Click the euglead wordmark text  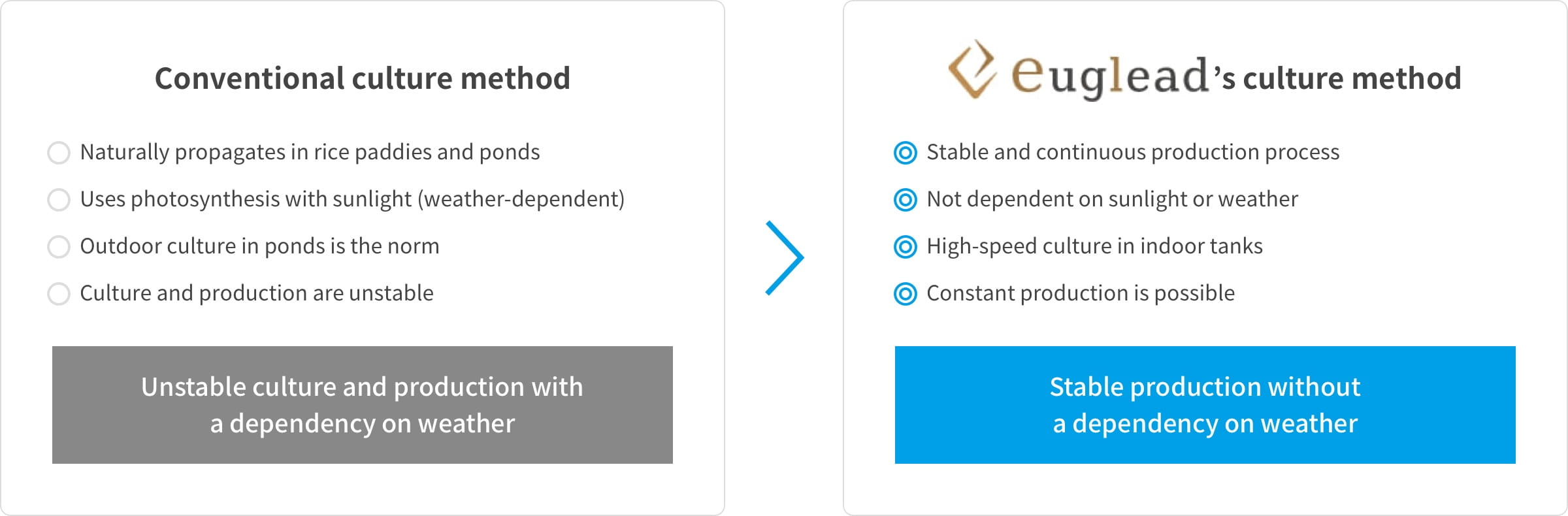[1110, 77]
